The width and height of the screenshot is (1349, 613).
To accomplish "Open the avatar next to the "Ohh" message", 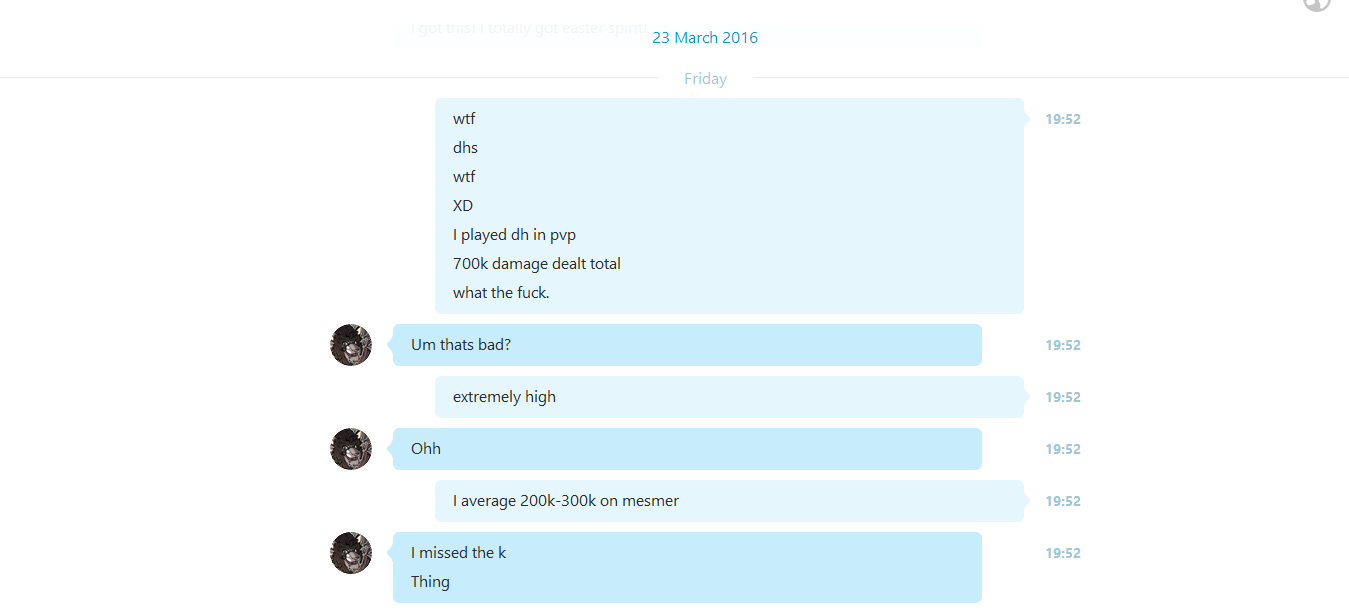I will coord(351,449).
